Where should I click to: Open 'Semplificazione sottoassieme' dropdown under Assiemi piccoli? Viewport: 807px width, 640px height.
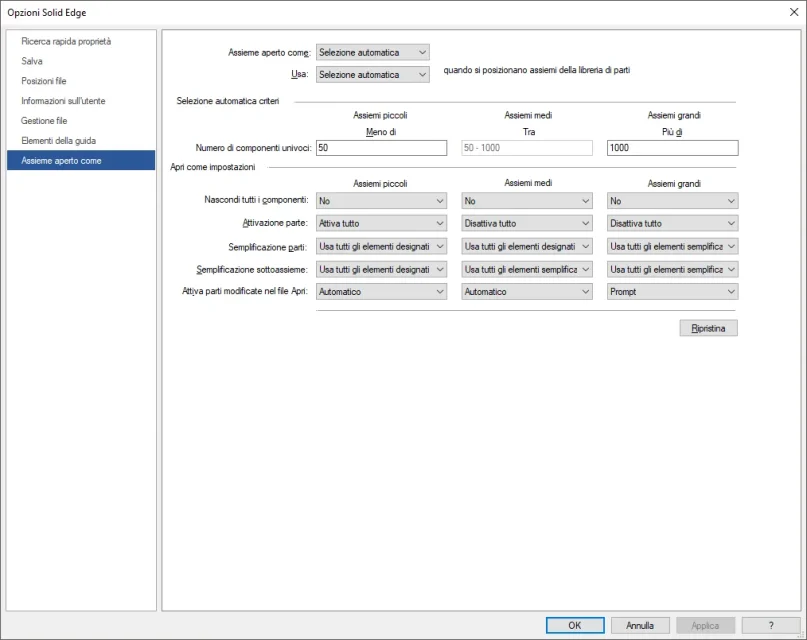[x=380, y=269]
